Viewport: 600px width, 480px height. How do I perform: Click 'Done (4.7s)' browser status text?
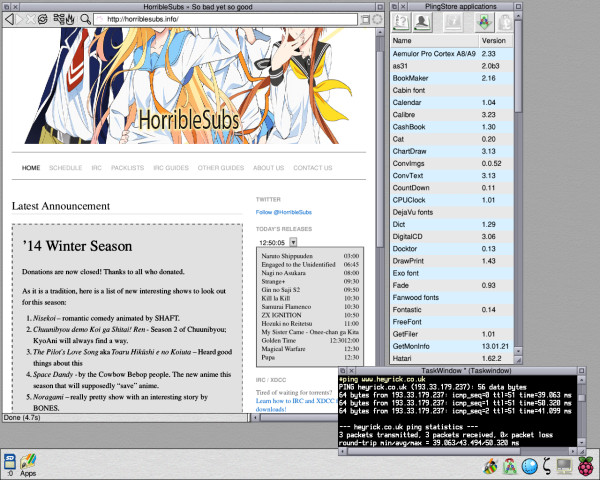(22, 418)
